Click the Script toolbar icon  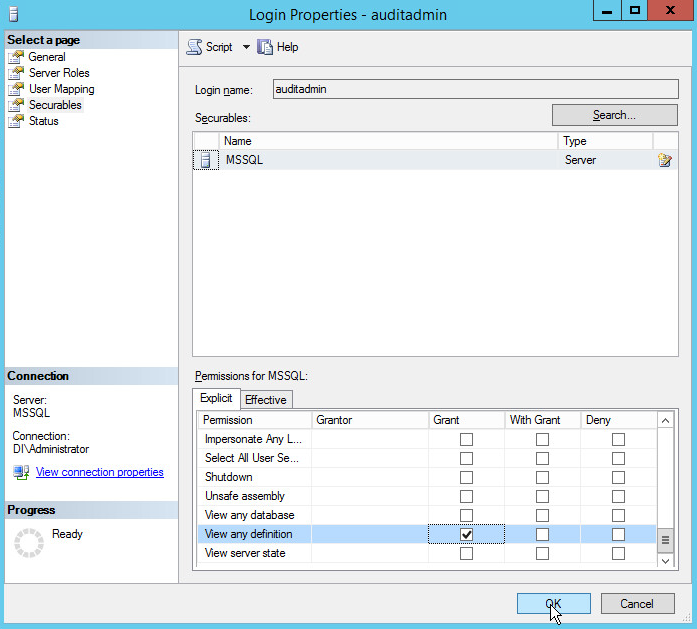pyautogui.click(x=194, y=47)
